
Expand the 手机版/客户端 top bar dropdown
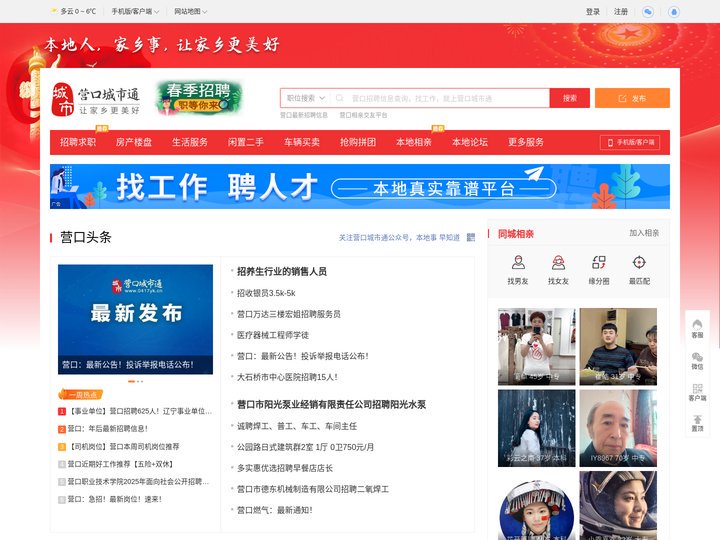pos(135,11)
